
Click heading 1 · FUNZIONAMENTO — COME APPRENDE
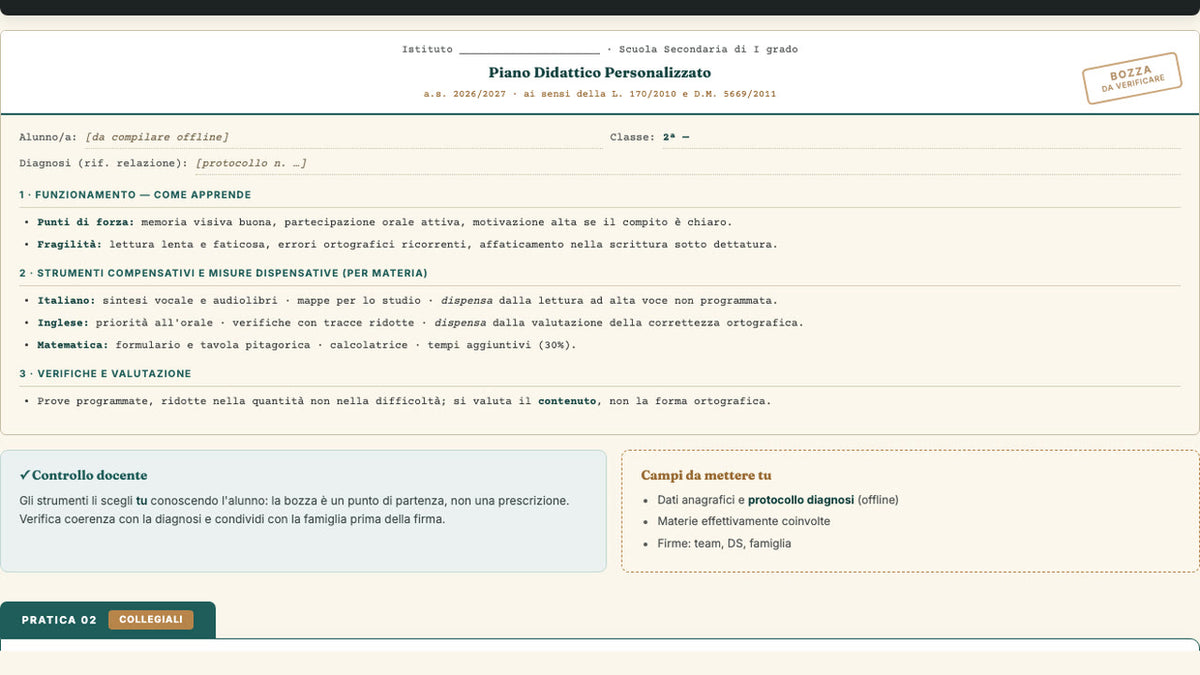pos(135,195)
